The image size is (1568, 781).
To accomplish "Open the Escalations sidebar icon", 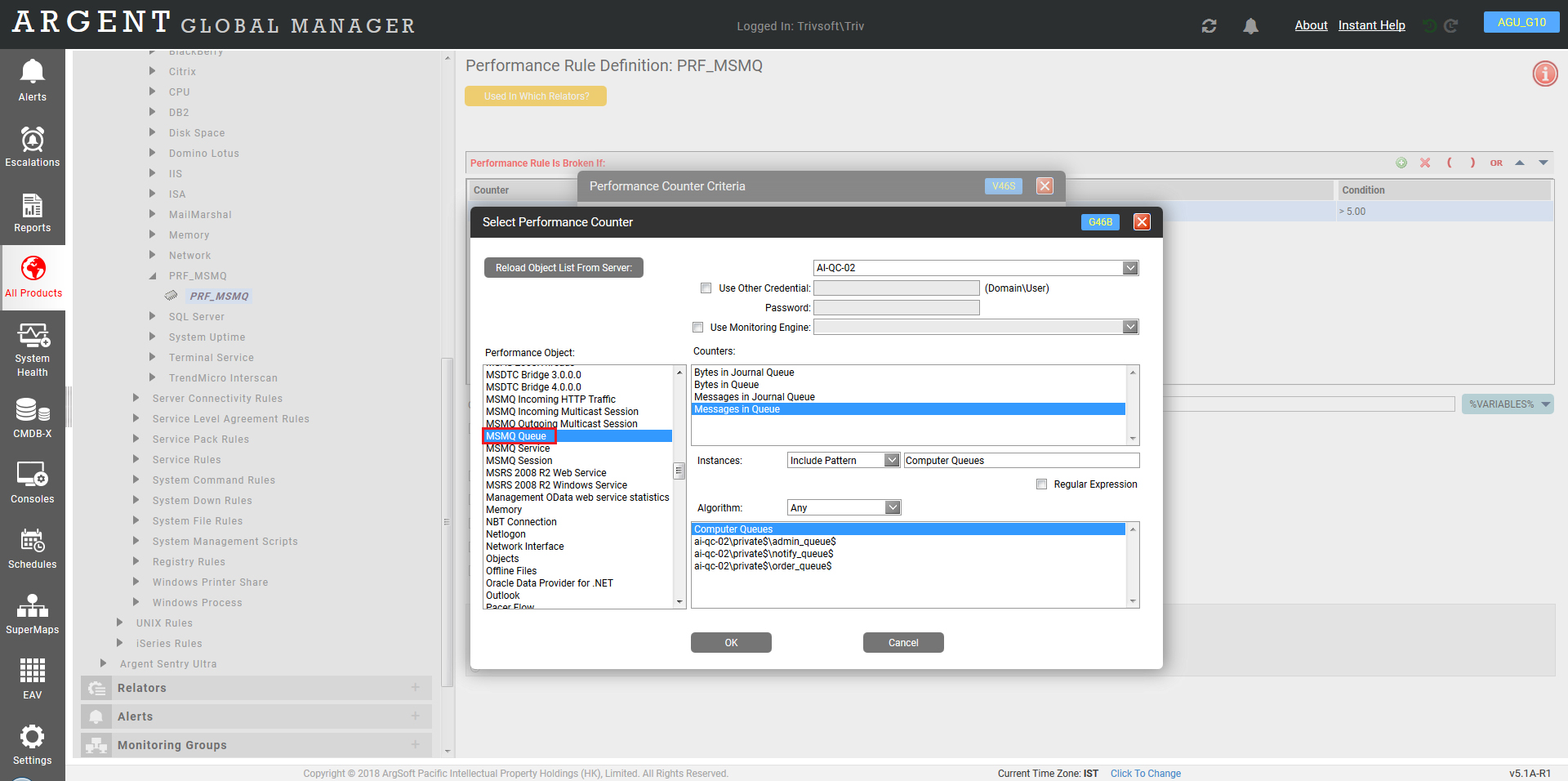I will (32, 146).
